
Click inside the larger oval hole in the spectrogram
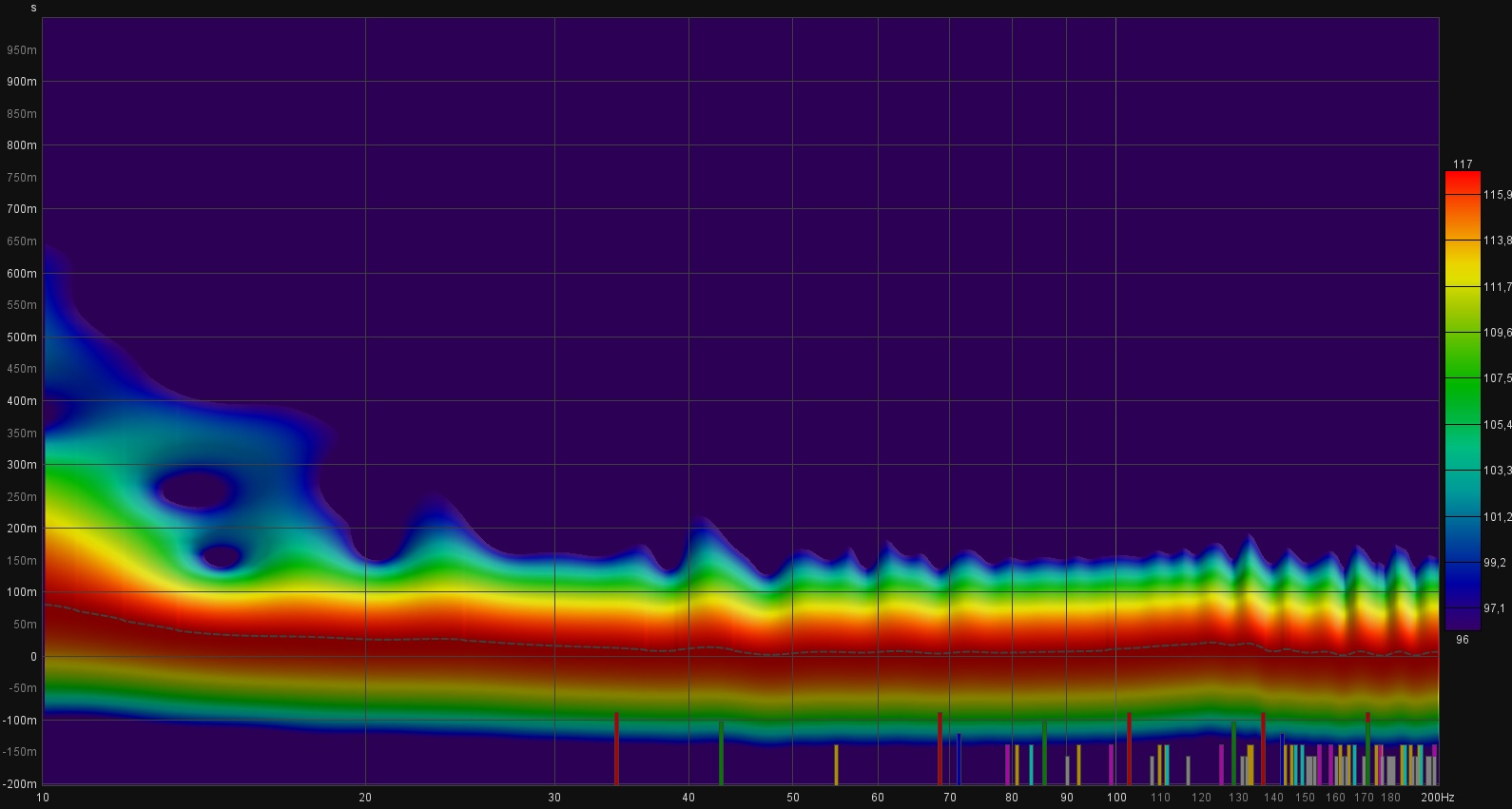[196, 491]
